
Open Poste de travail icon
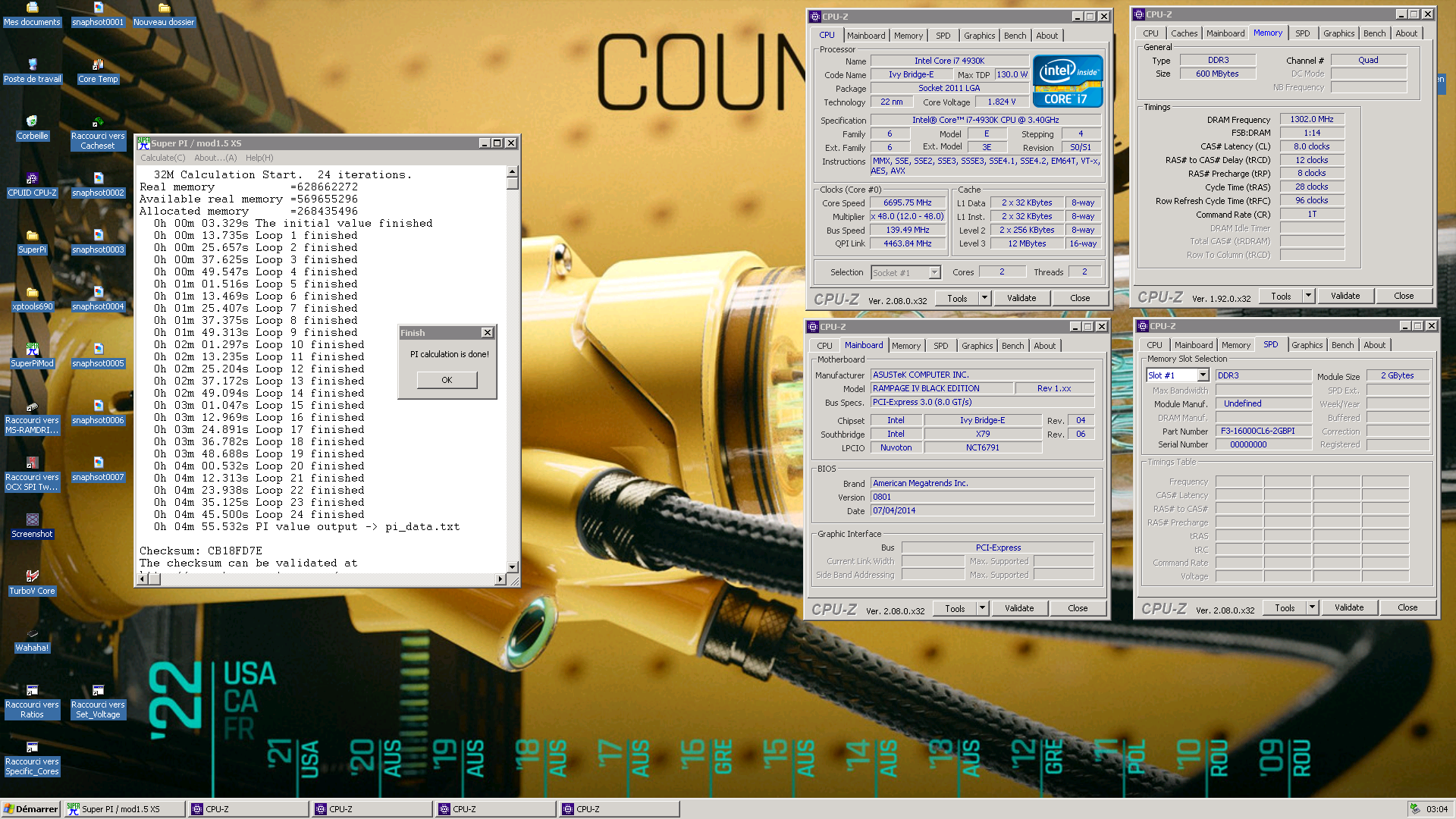point(32,71)
